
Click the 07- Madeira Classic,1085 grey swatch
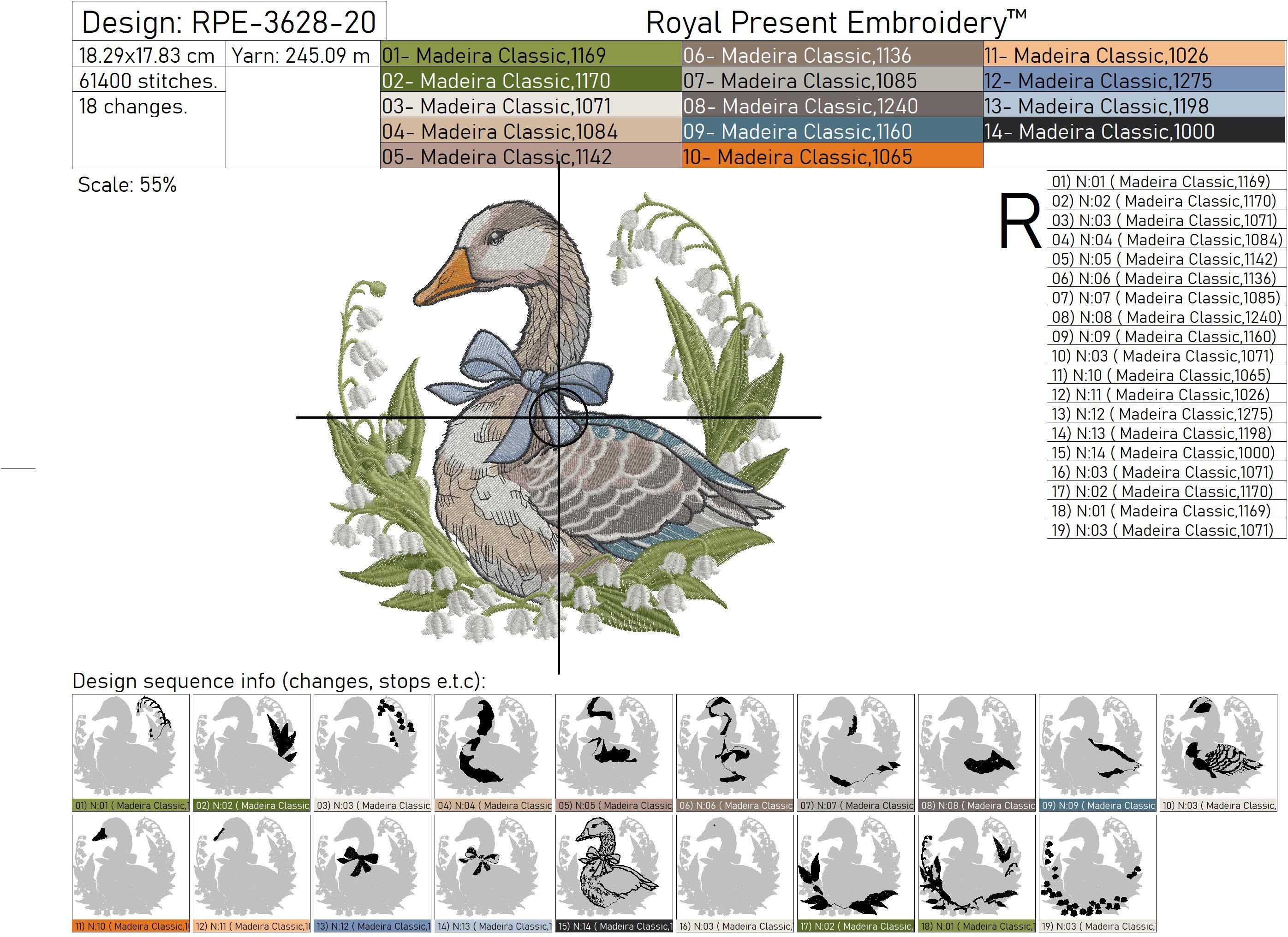[833, 79]
